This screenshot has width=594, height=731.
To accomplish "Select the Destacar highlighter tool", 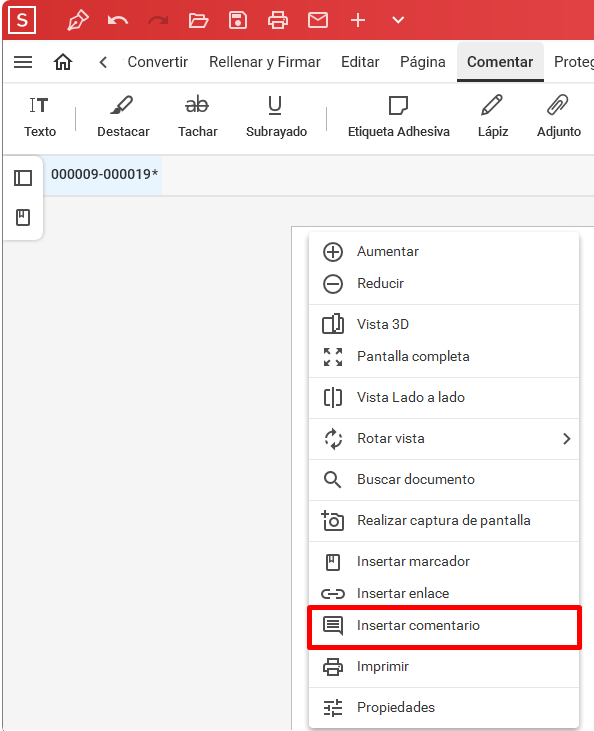I will pyautogui.click(x=123, y=117).
